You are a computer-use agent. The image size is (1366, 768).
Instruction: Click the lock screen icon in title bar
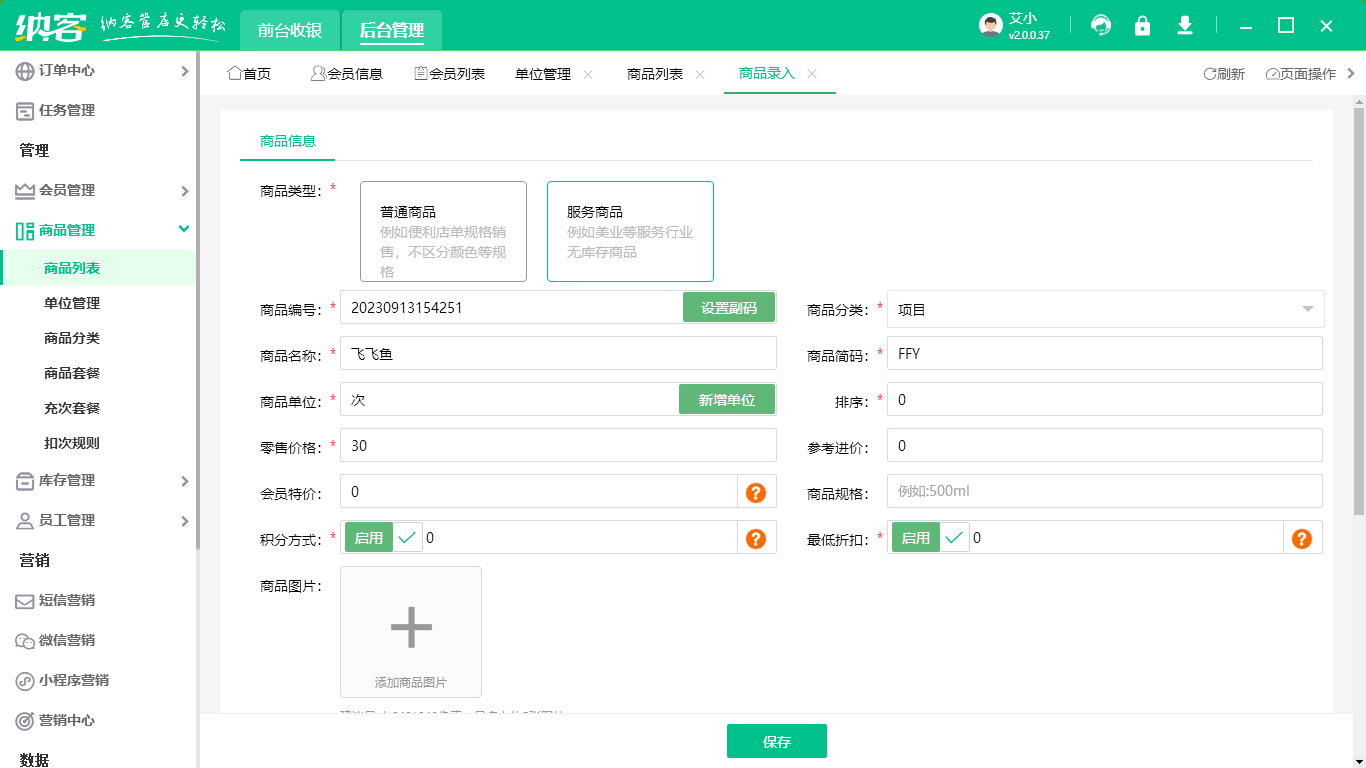point(1142,25)
